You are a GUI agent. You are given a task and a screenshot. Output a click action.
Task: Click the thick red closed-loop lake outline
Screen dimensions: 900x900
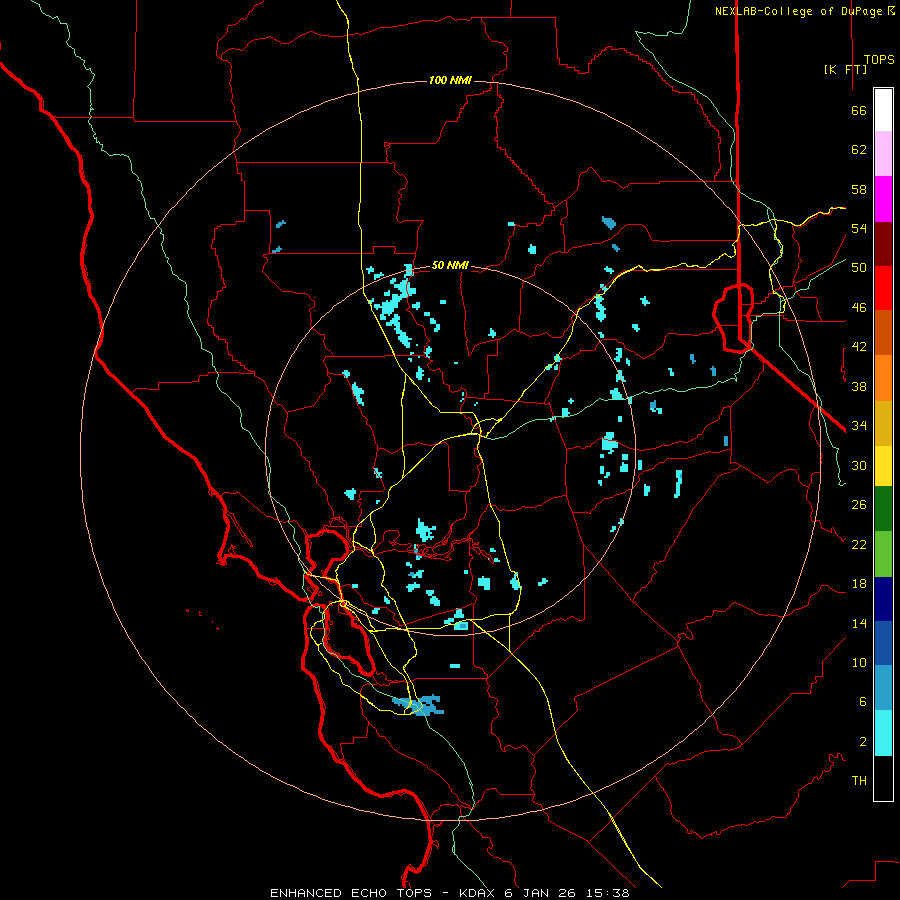click(733, 317)
